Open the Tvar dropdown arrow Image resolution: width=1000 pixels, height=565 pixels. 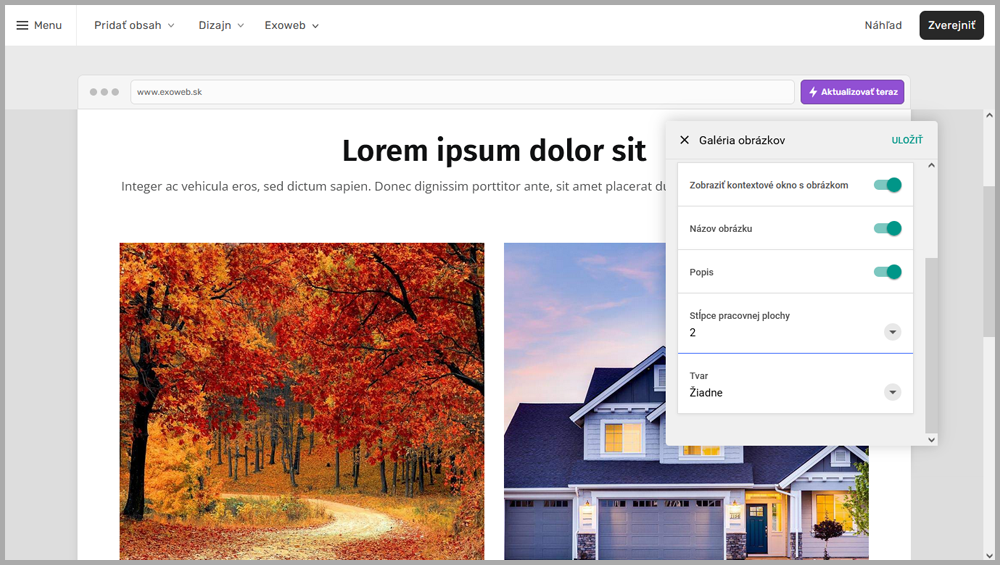(x=892, y=392)
